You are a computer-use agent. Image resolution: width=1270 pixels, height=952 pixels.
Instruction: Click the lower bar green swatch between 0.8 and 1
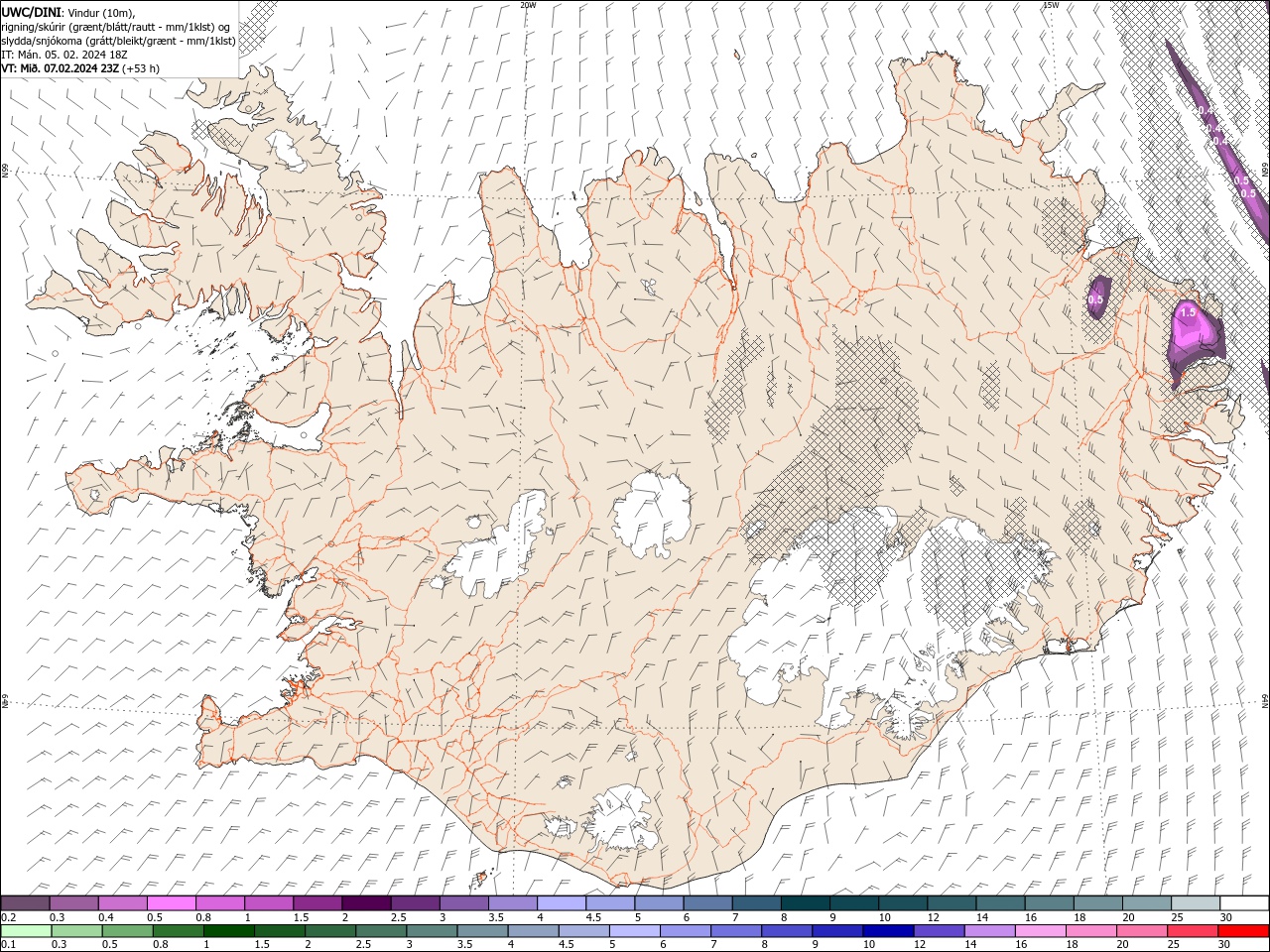tap(178, 931)
